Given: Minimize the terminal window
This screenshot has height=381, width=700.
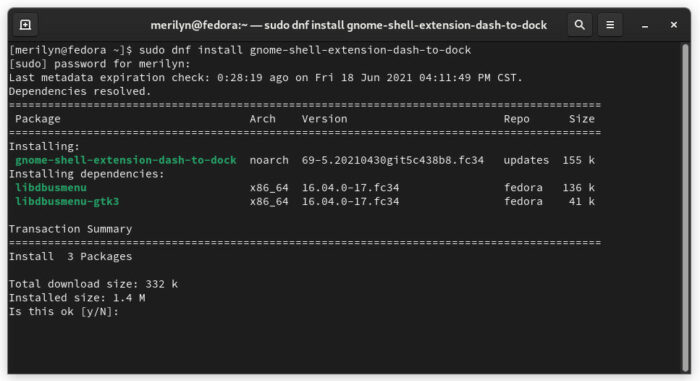Looking at the screenshot, I should click(645, 26).
